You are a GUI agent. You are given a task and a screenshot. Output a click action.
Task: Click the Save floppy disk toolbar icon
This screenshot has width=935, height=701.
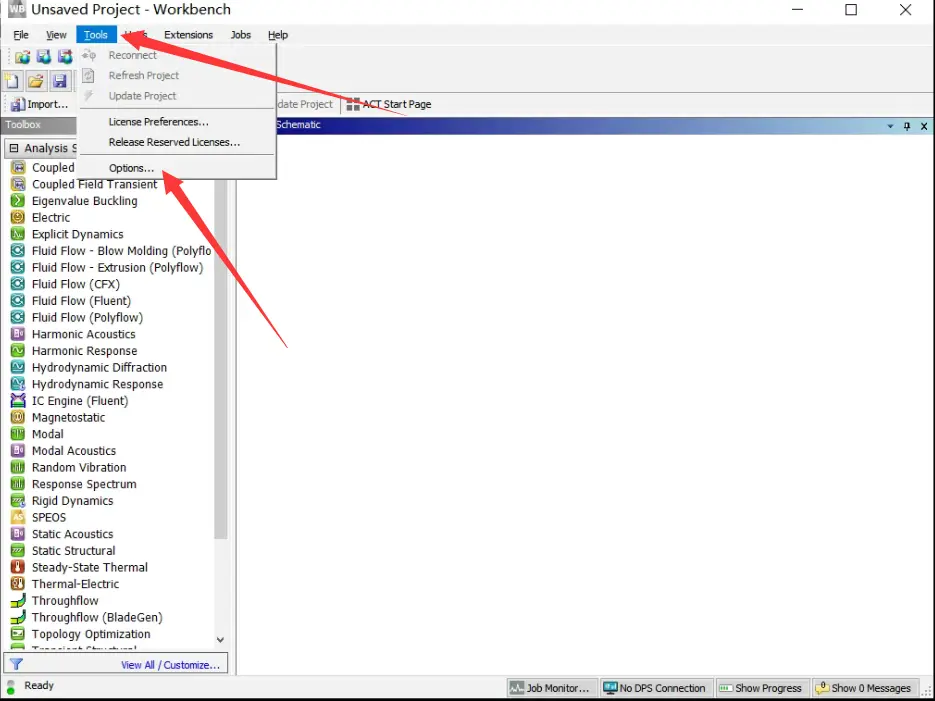(60, 80)
